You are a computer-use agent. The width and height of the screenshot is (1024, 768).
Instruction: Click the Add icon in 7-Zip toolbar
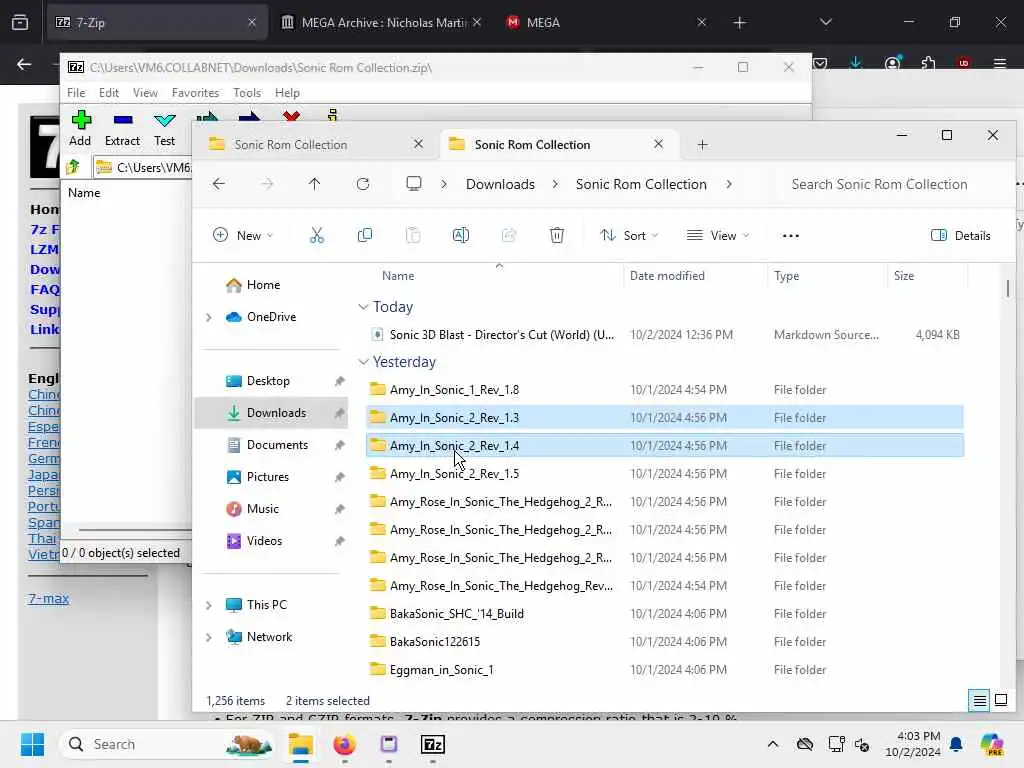tap(81, 120)
